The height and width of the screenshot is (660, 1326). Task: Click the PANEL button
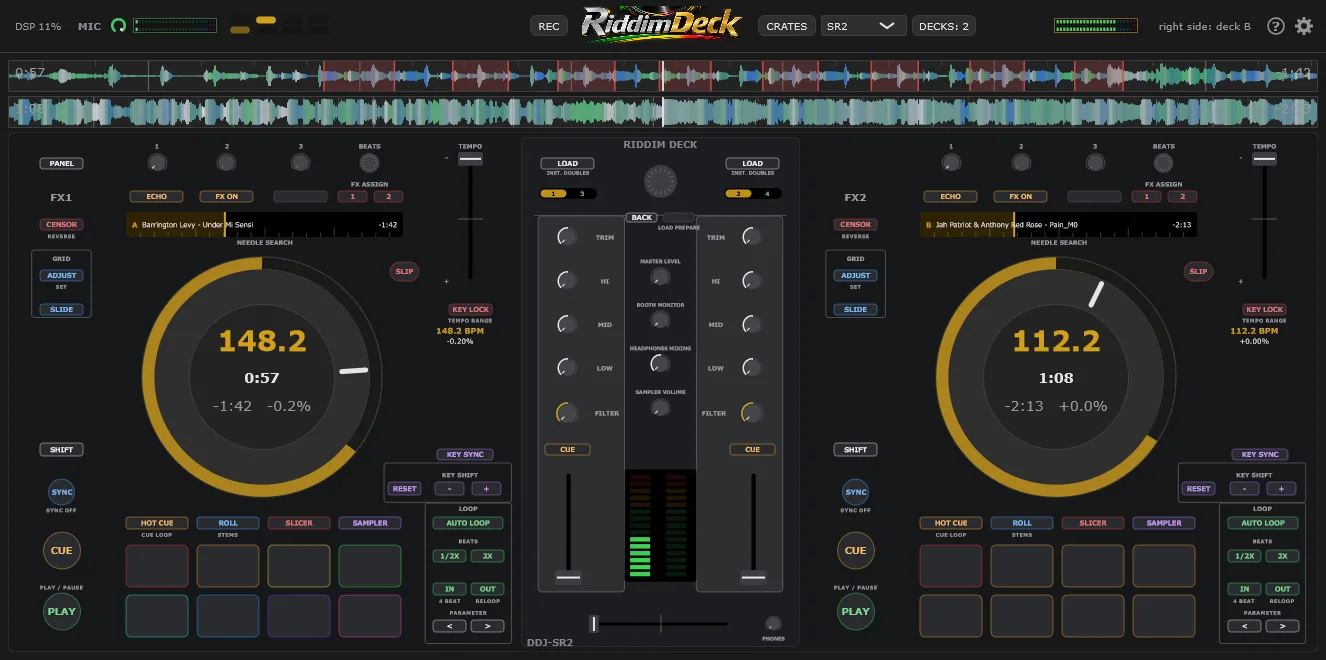(x=62, y=163)
